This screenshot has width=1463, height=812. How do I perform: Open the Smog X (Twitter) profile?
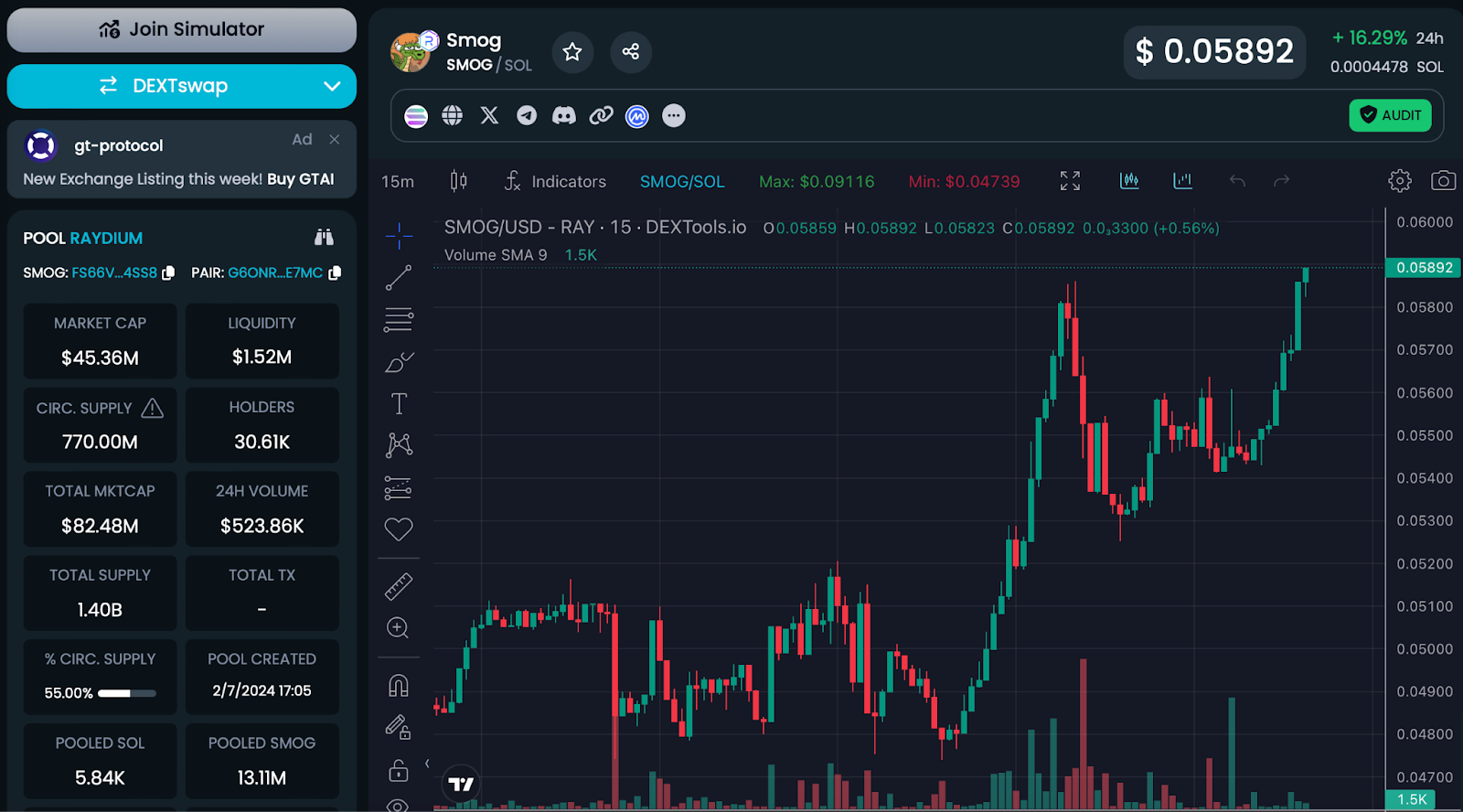489,116
